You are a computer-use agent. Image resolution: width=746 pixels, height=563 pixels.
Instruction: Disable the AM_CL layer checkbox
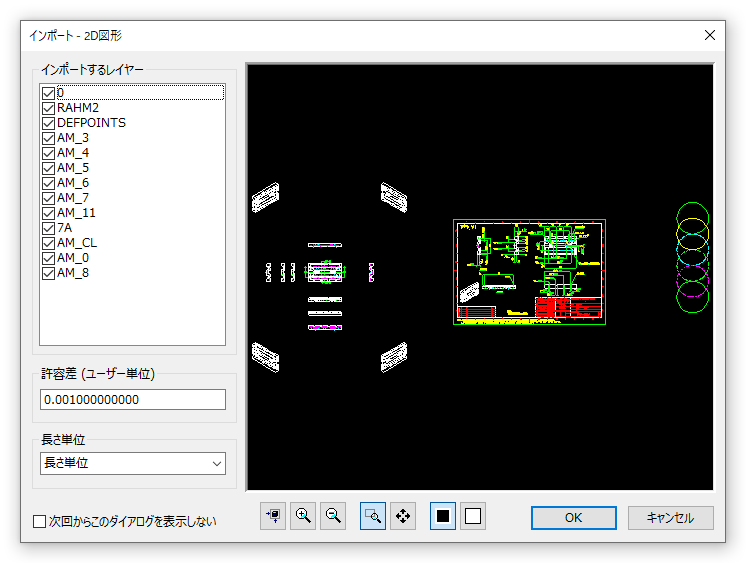point(48,243)
